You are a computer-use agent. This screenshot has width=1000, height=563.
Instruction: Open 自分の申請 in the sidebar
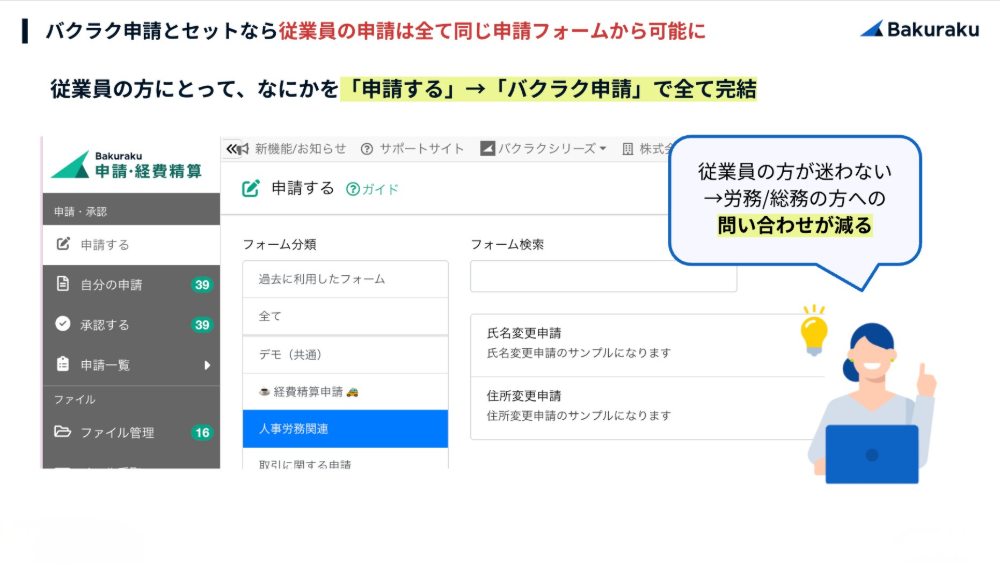pyautogui.click(x=131, y=284)
